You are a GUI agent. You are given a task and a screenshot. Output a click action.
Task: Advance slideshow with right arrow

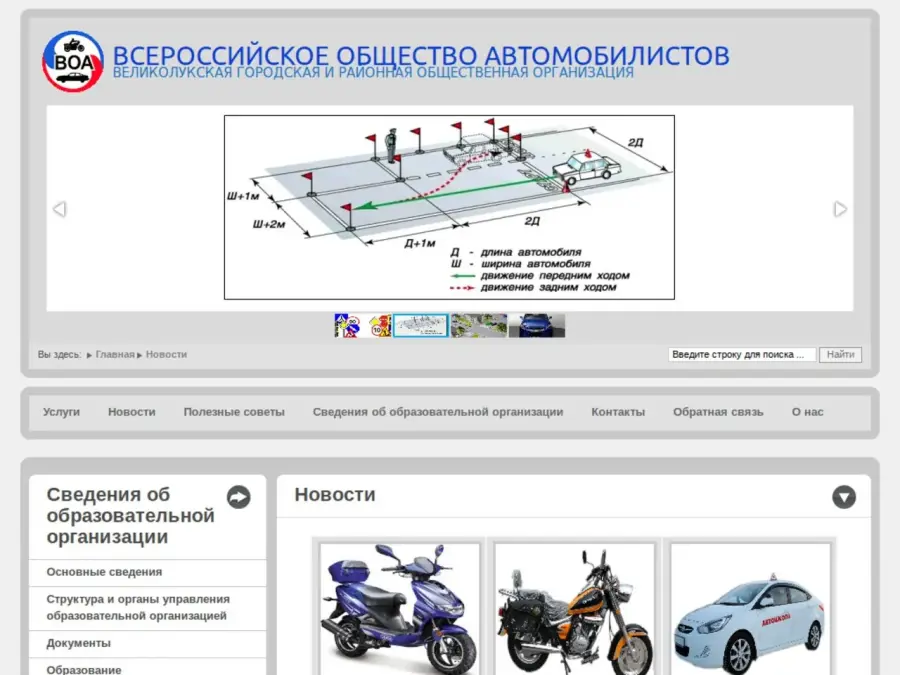[840, 209]
